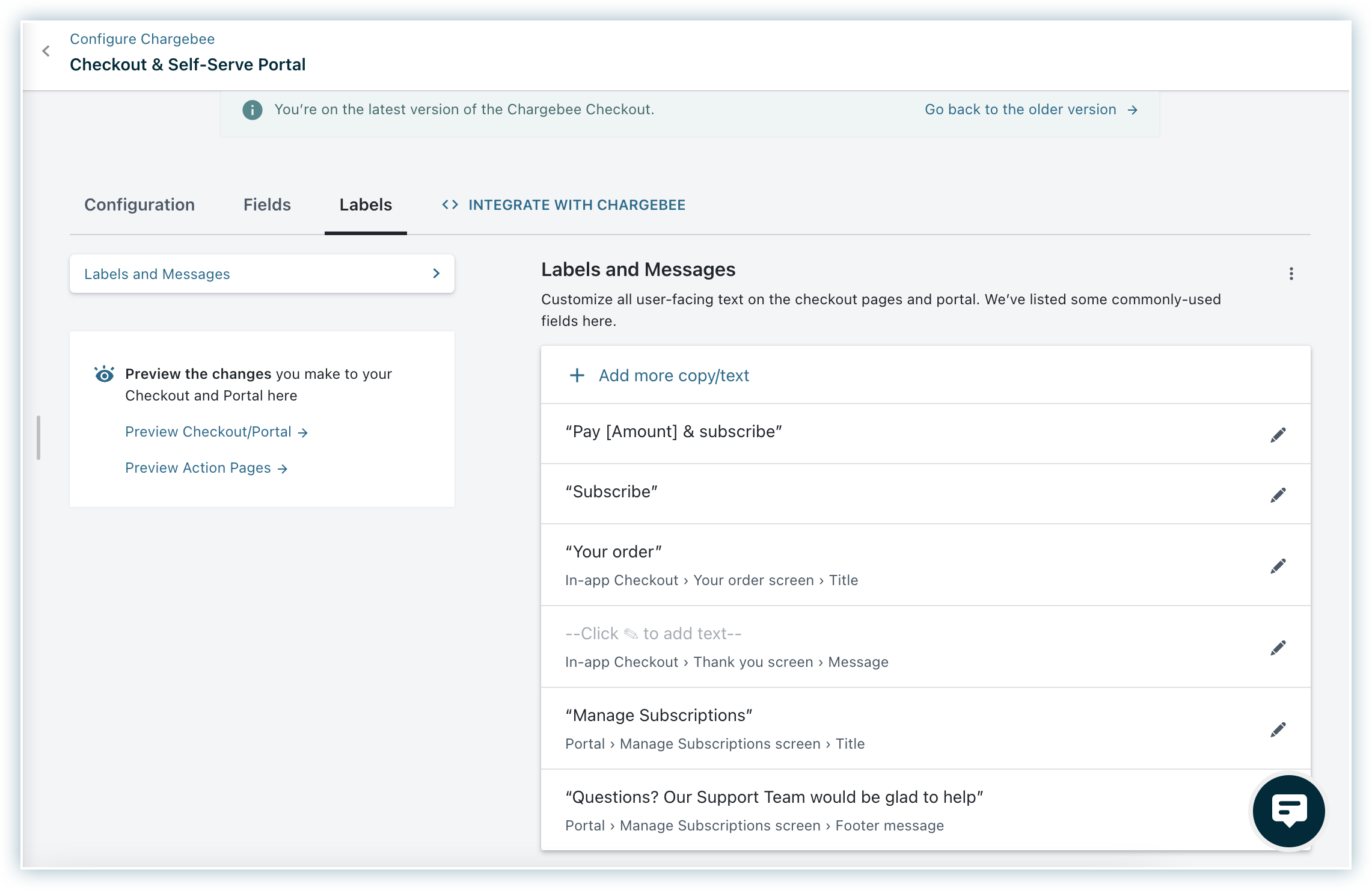Open the chat support bubble
Screen dimensions: 1372x890
pos(1288,811)
